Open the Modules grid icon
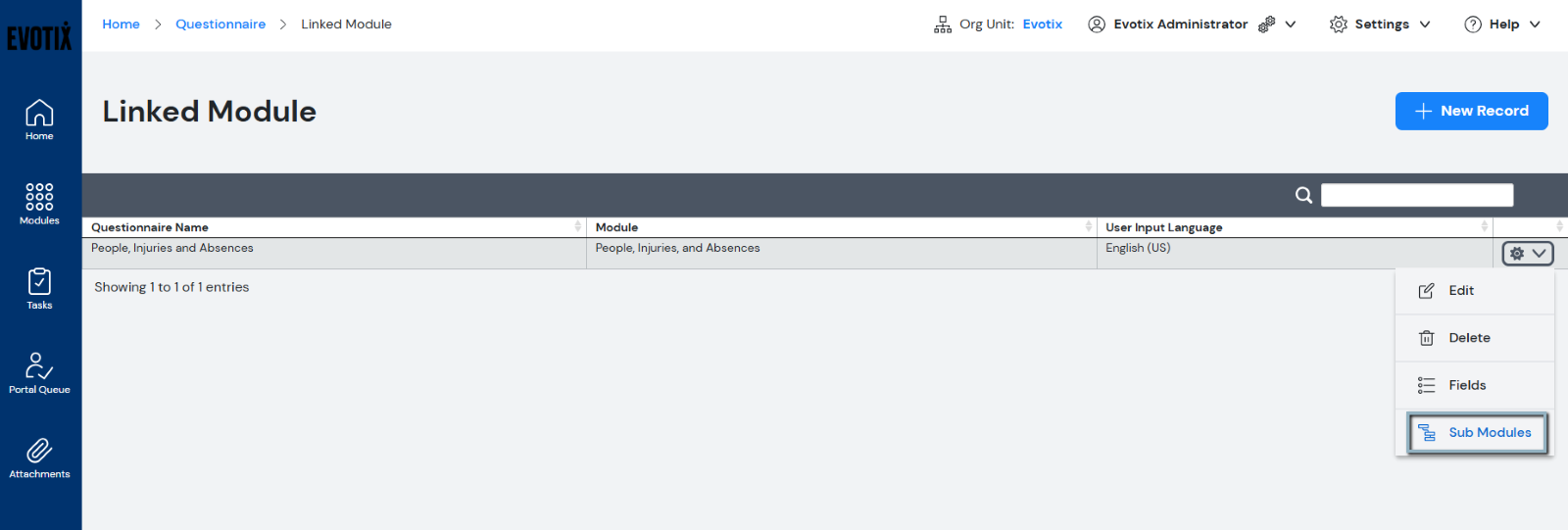Viewport: 1568px width, 530px height. pos(39,204)
